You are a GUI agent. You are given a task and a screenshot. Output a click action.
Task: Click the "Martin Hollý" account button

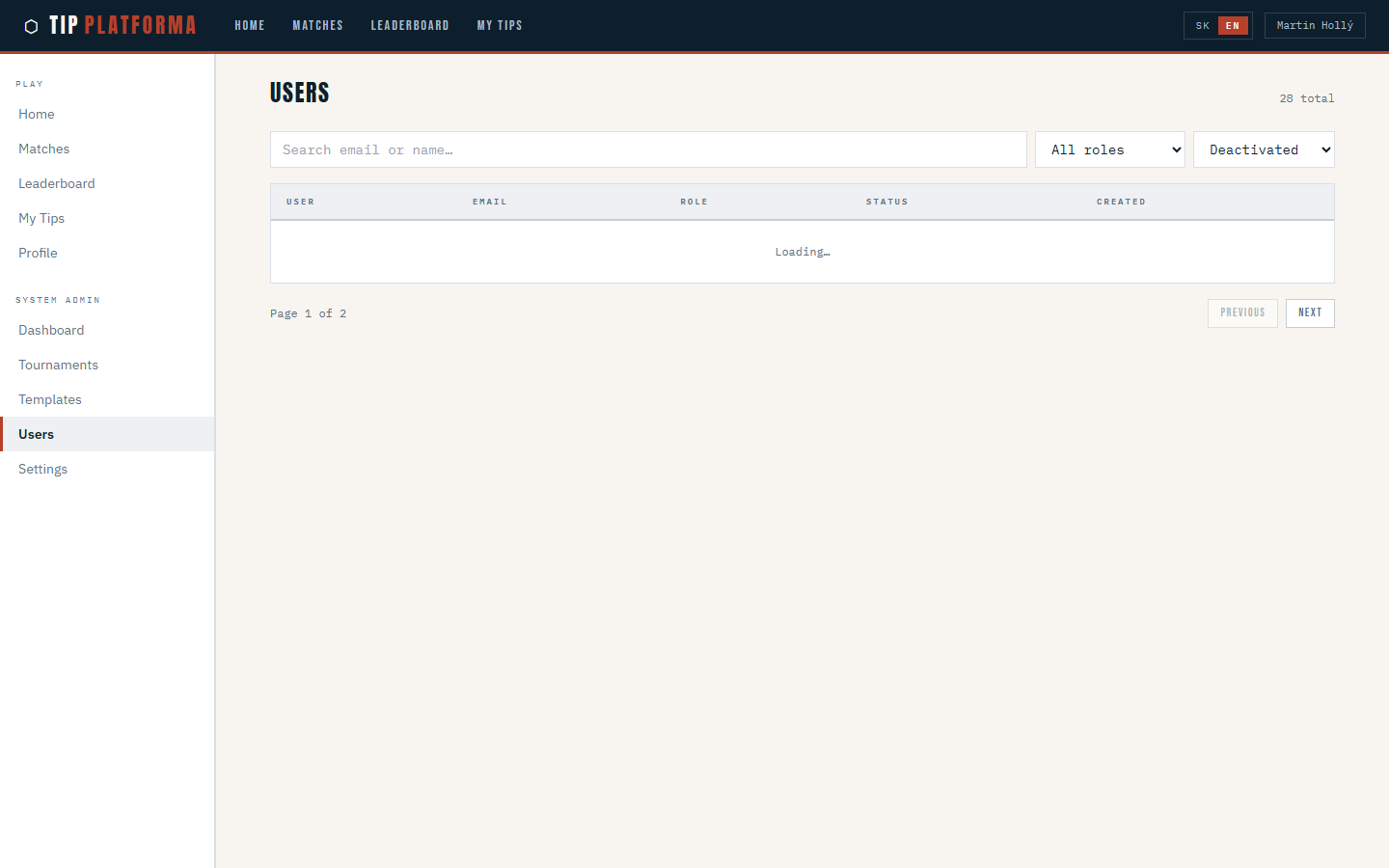point(1315,25)
